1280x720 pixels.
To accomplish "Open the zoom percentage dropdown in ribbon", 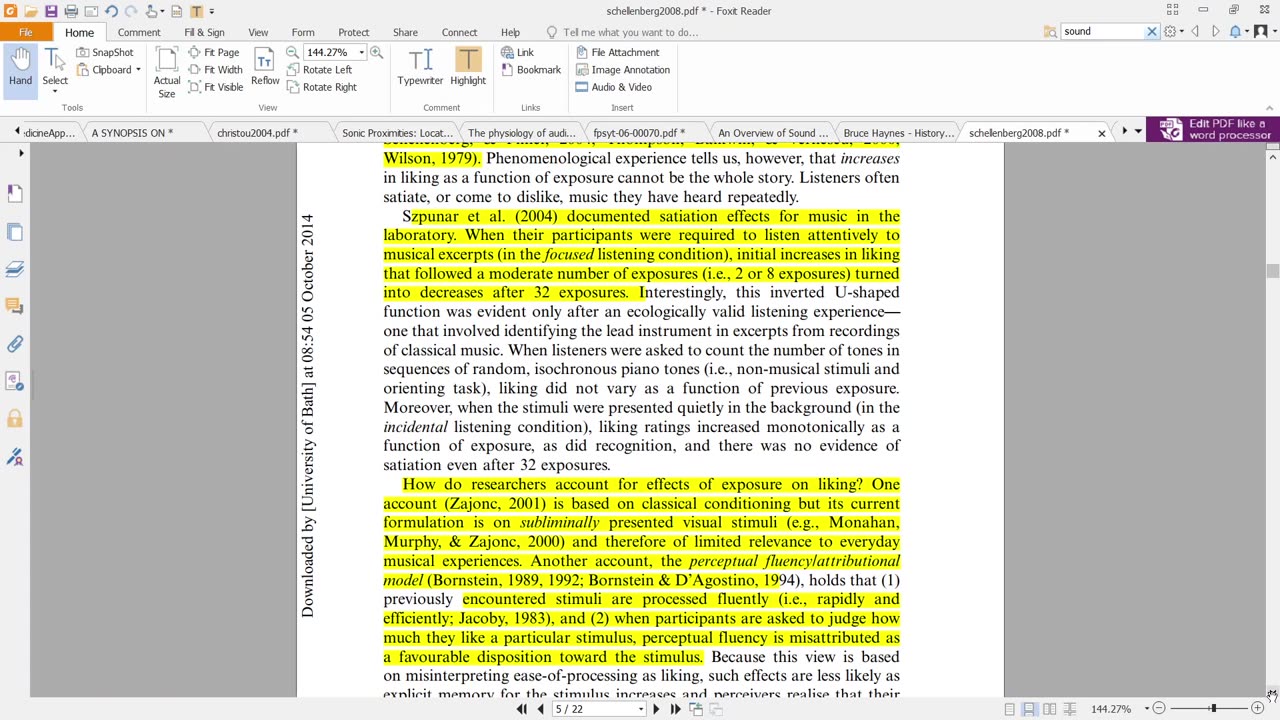I will pos(361,52).
